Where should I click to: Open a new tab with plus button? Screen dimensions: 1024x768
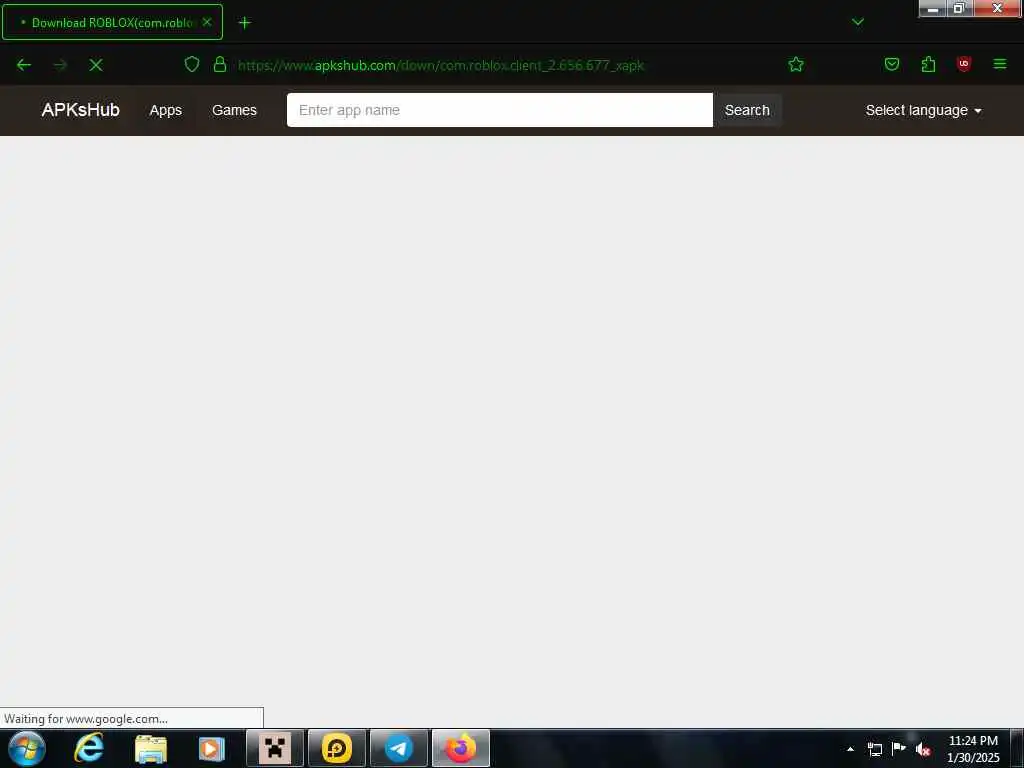tap(245, 23)
